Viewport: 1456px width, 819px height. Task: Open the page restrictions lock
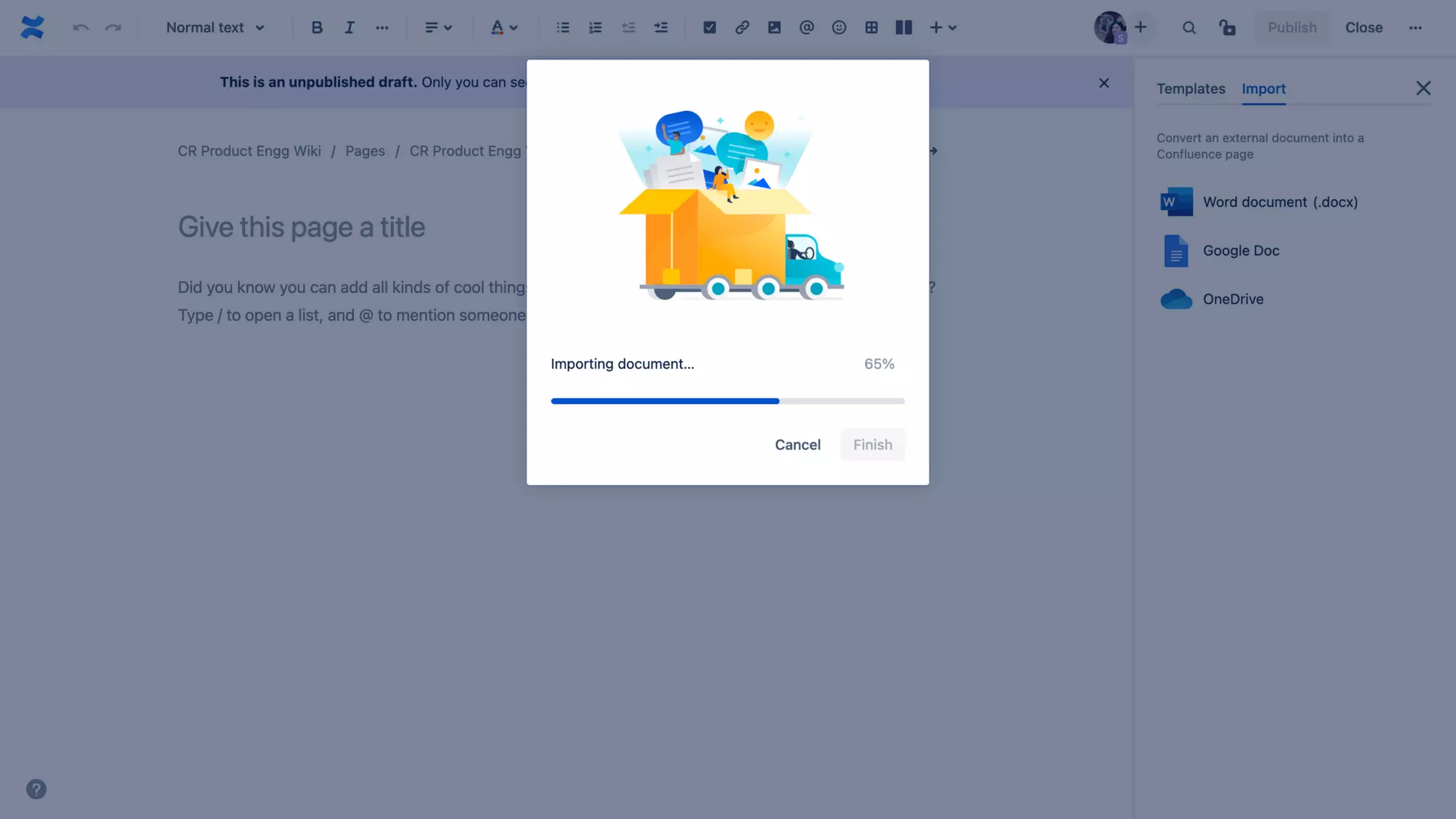1227,28
